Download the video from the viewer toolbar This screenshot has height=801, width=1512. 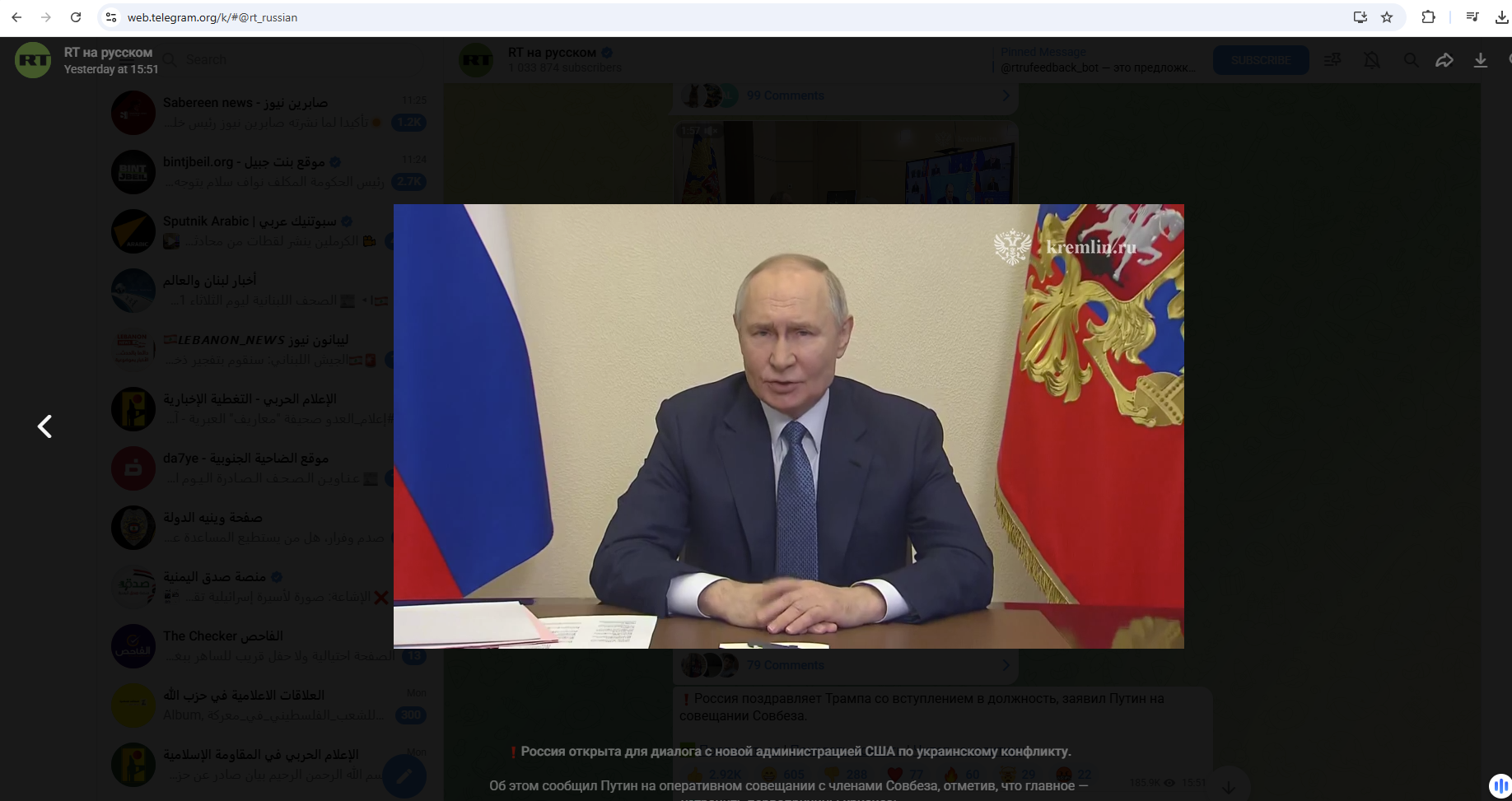[1480, 60]
